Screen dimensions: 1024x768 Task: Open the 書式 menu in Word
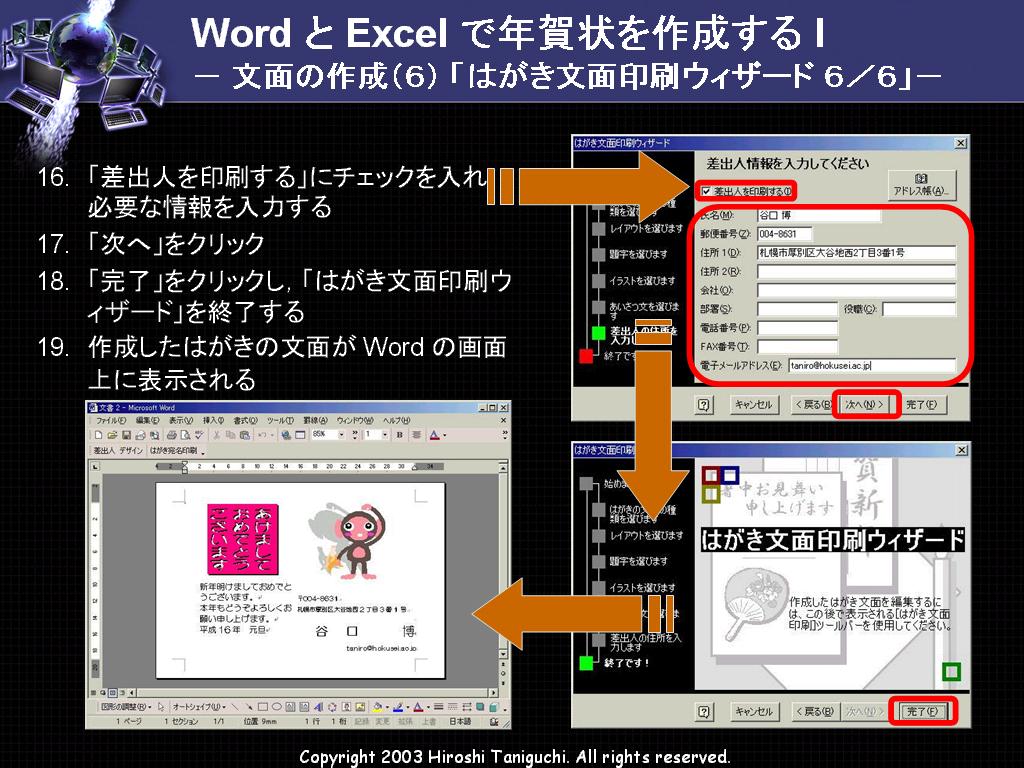coord(246,421)
